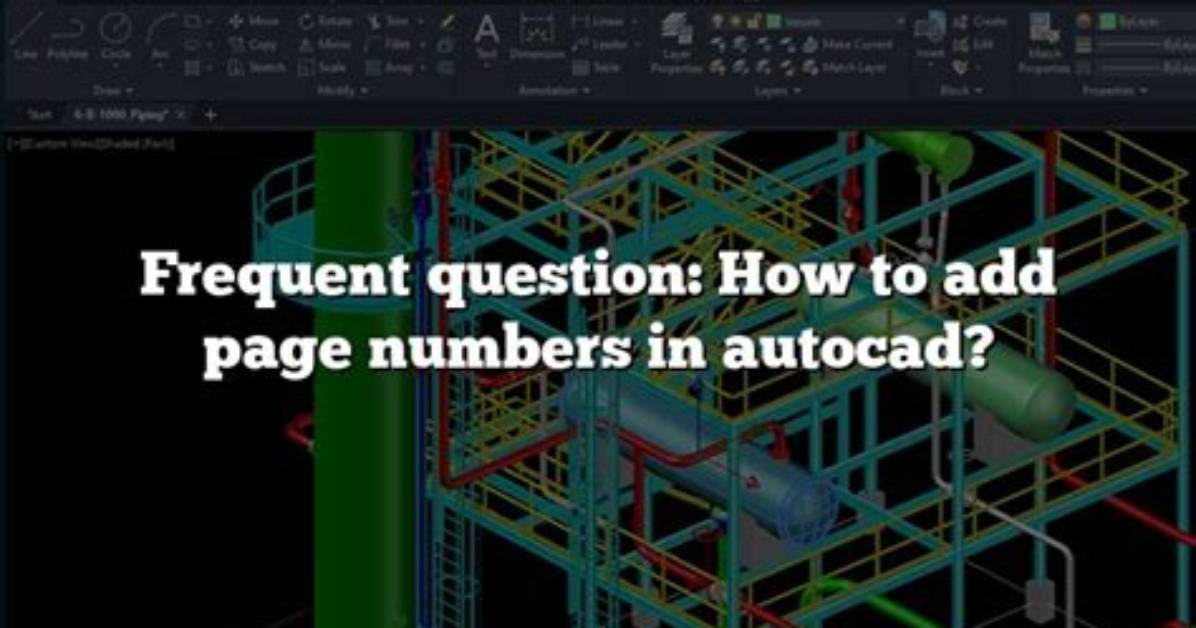The image size is (1196, 628).
Task: Click Match Layer button
Action: [x=845, y=68]
